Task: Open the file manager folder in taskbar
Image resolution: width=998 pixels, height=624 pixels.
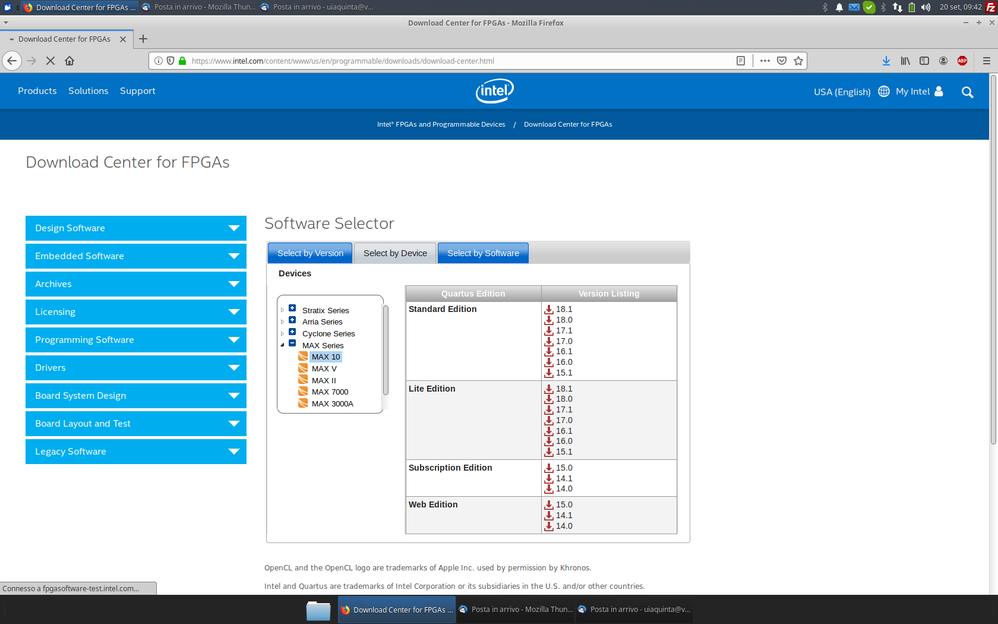Action: point(318,610)
